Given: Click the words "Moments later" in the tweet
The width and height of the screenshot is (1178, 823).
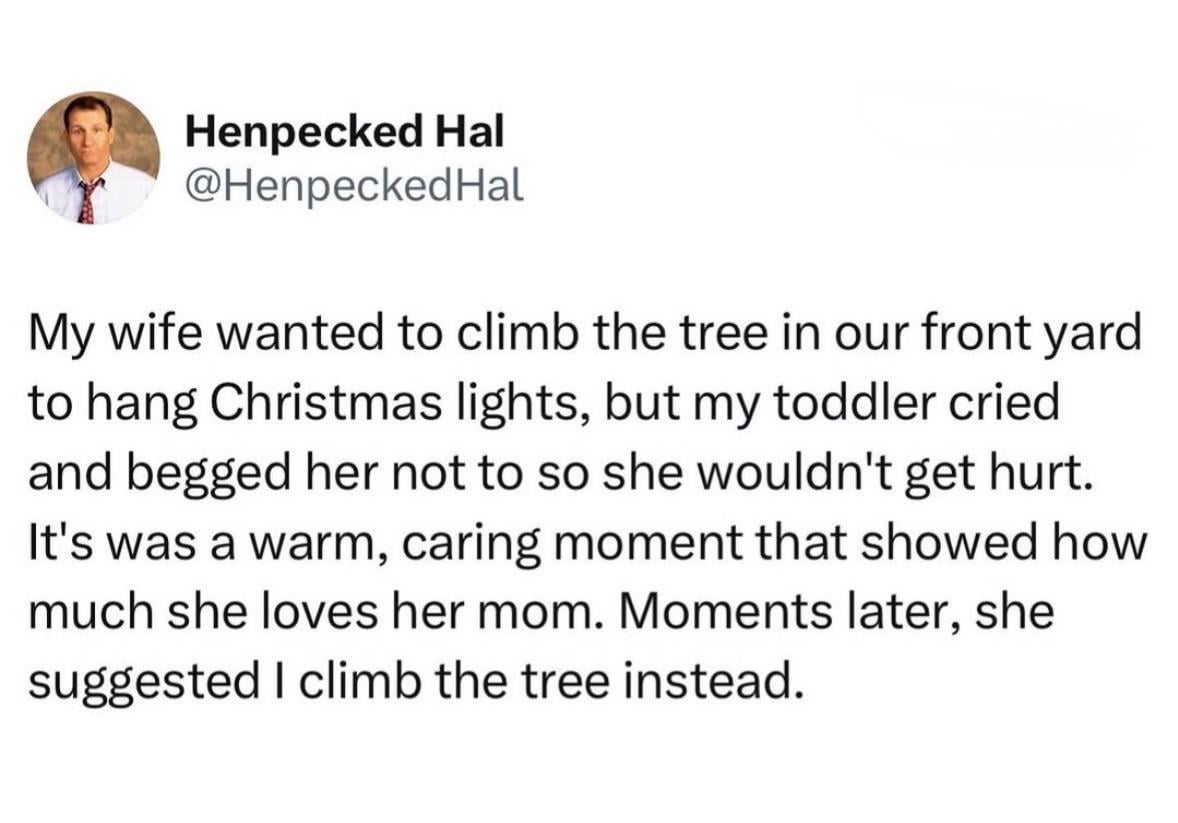Looking at the screenshot, I should [773, 612].
